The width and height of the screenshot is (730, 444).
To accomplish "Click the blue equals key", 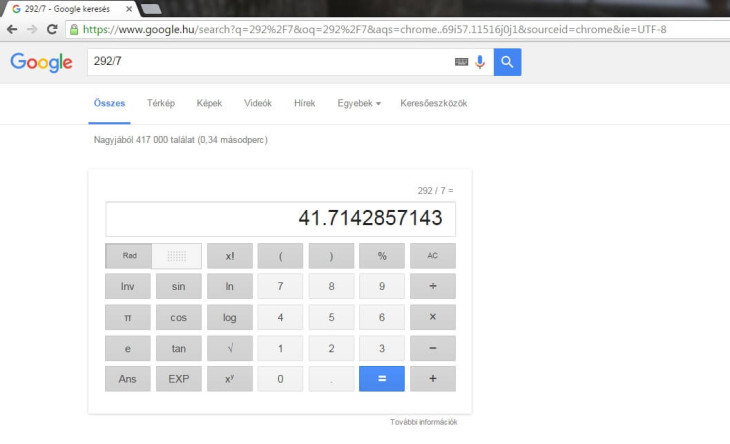I will point(382,379).
